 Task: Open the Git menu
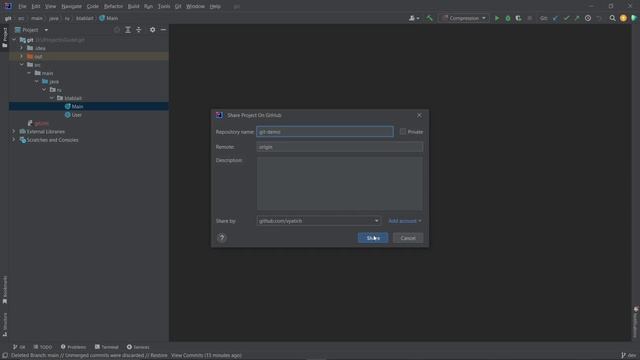point(178,7)
